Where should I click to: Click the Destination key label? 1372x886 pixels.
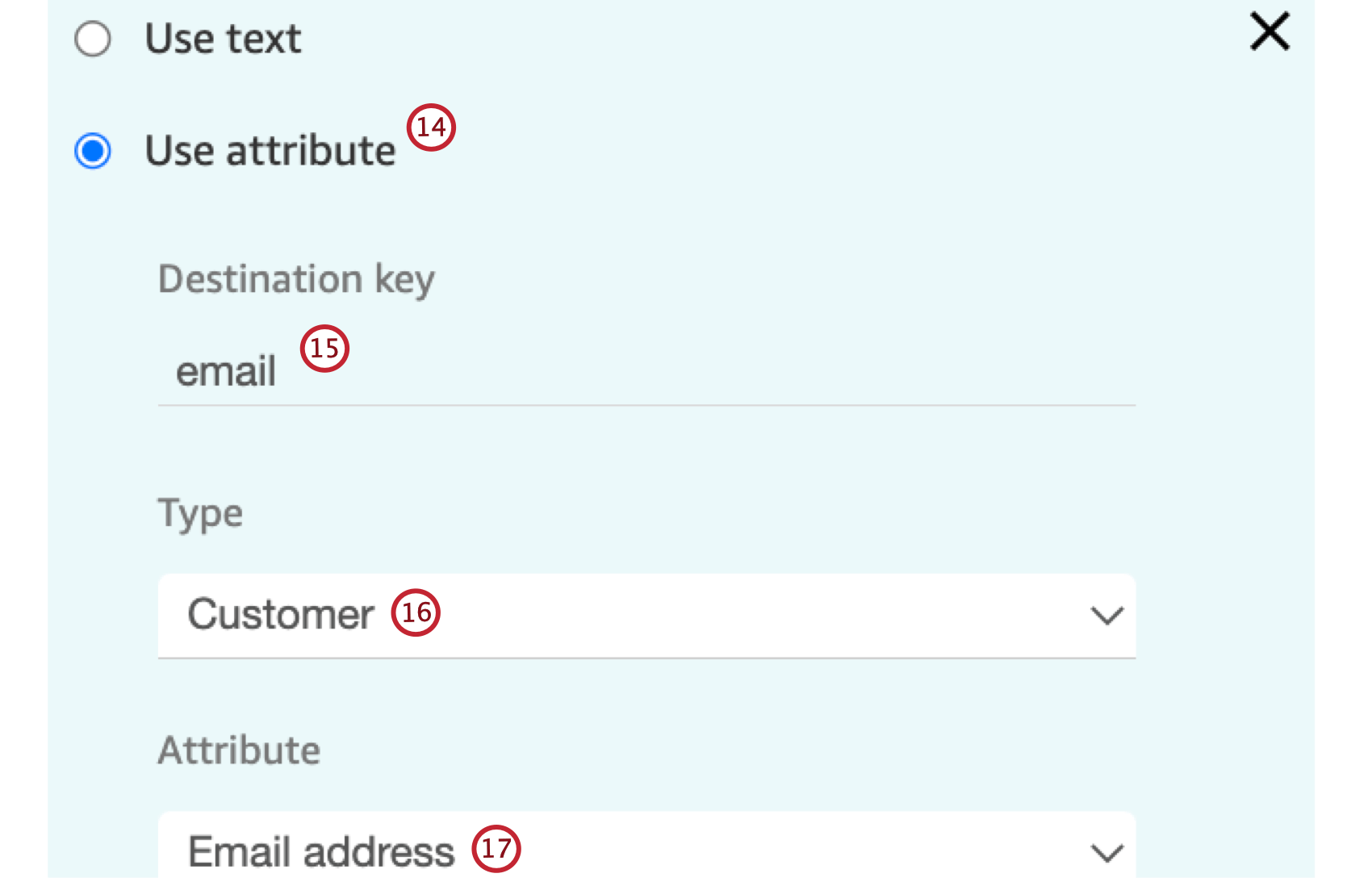pyautogui.click(x=296, y=279)
